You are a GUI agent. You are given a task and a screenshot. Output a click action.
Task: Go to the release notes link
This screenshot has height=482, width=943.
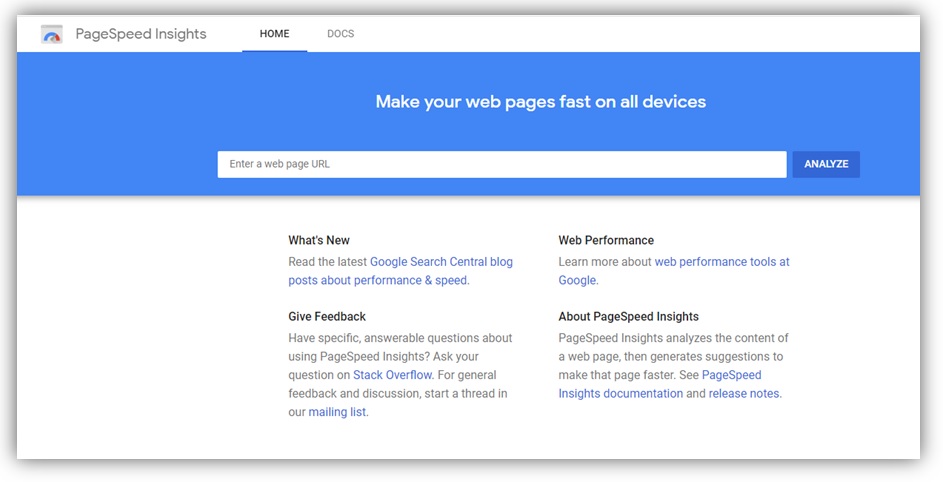click(x=744, y=394)
